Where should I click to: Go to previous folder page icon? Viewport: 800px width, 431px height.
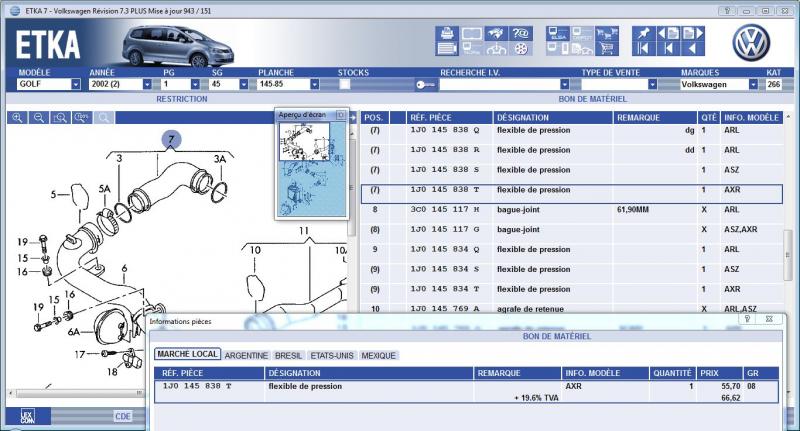click(x=668, y=34)
